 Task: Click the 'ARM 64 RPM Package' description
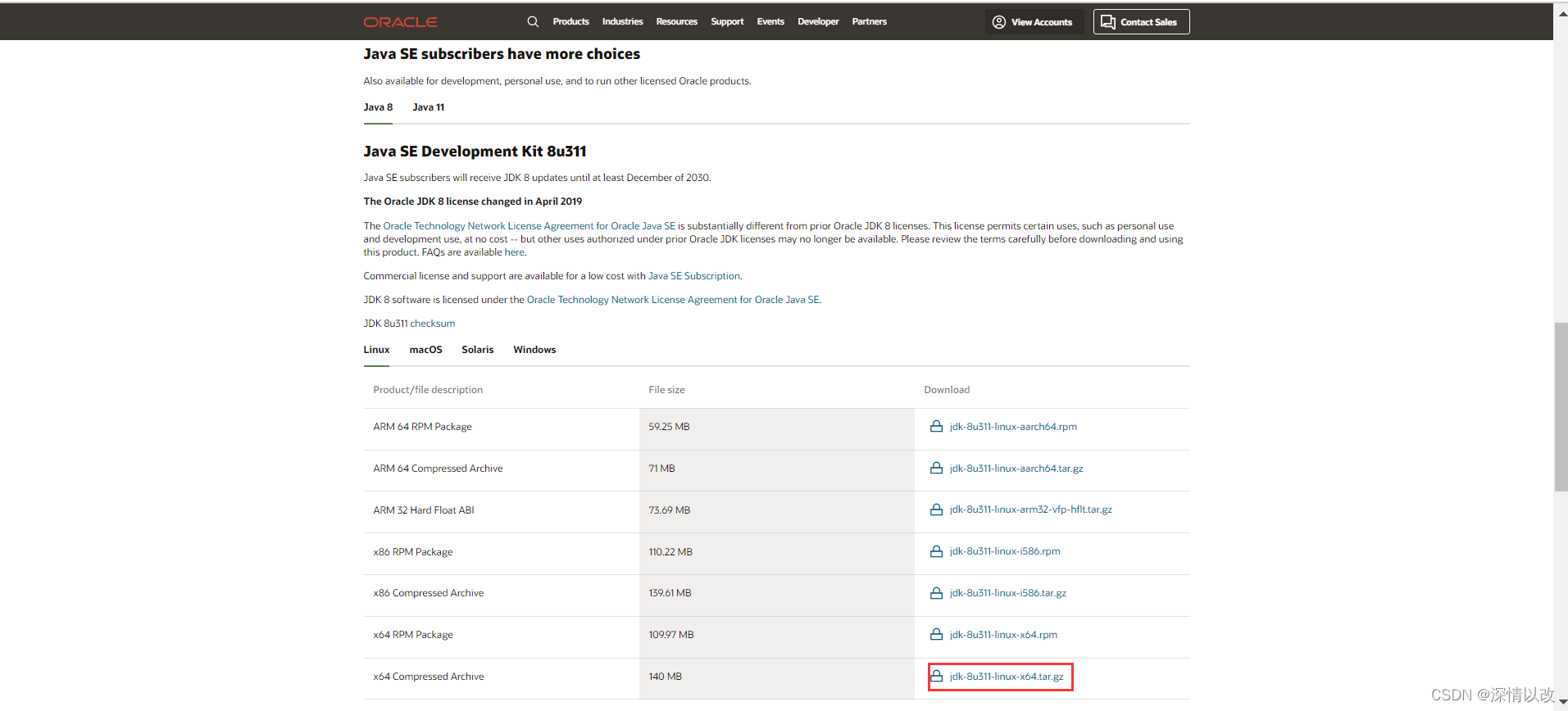coord(422,427)
